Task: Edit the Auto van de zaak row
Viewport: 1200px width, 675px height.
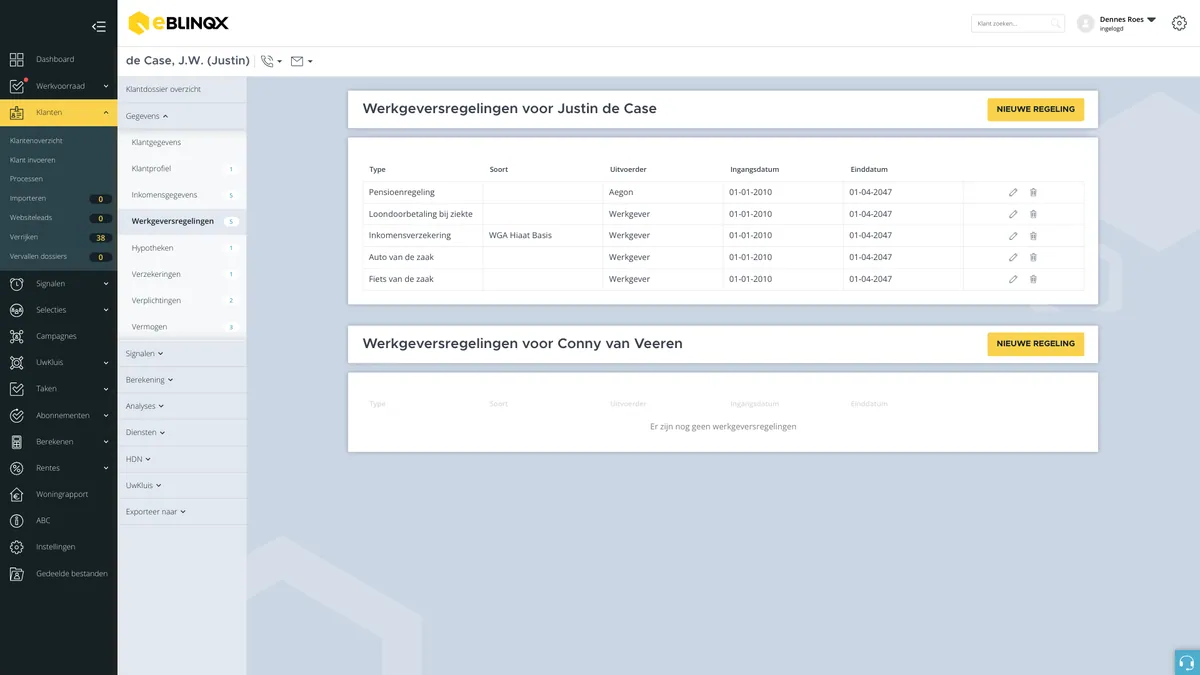Action: point(1013,257)
